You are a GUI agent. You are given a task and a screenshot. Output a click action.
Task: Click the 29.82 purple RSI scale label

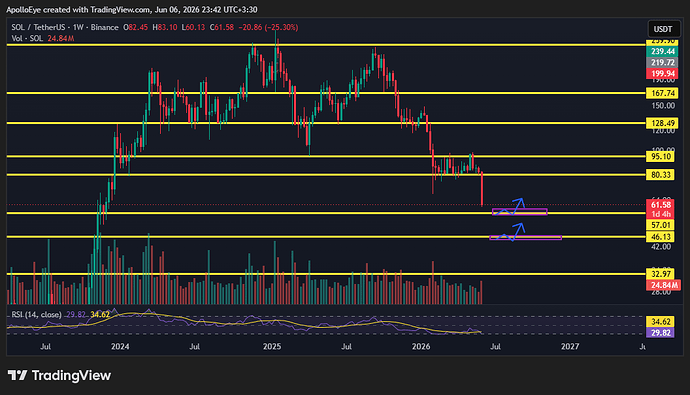click(x=661, y=333)
